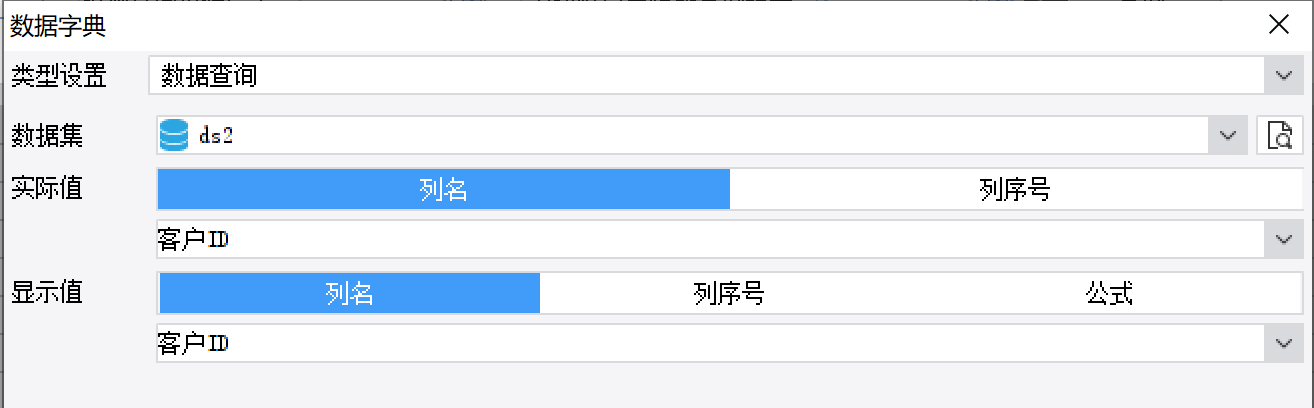The height and width of the screenshot is (408, 1314).
Task: Click the 数据集 label
Action: tap(46, 134)
